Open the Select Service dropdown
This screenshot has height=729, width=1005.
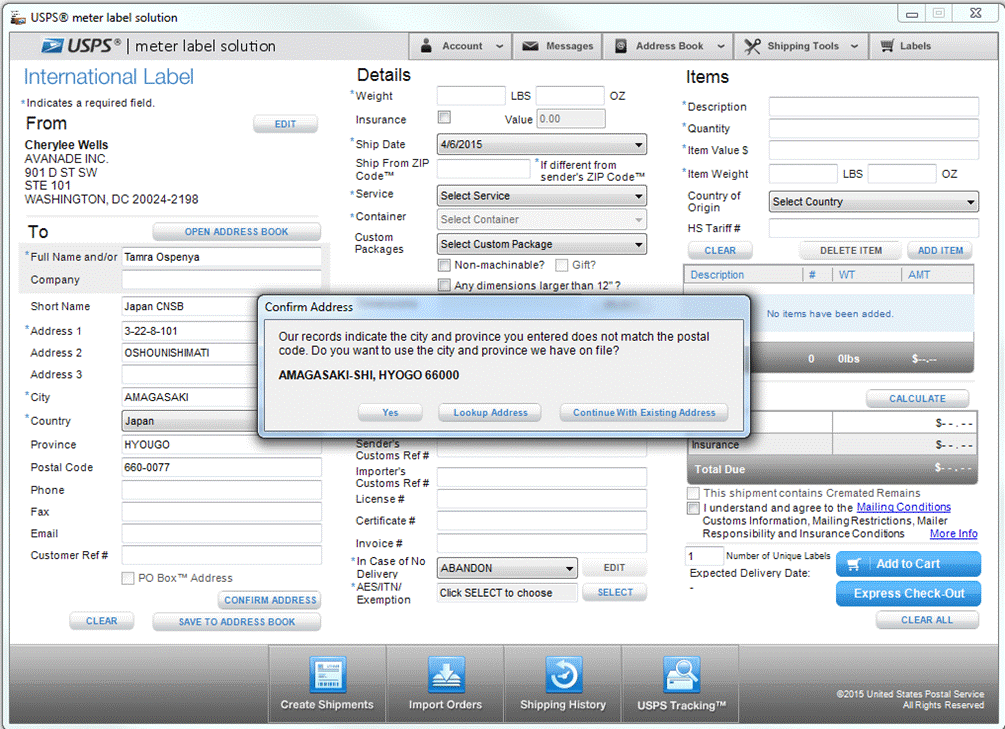(x=542, y=196)
